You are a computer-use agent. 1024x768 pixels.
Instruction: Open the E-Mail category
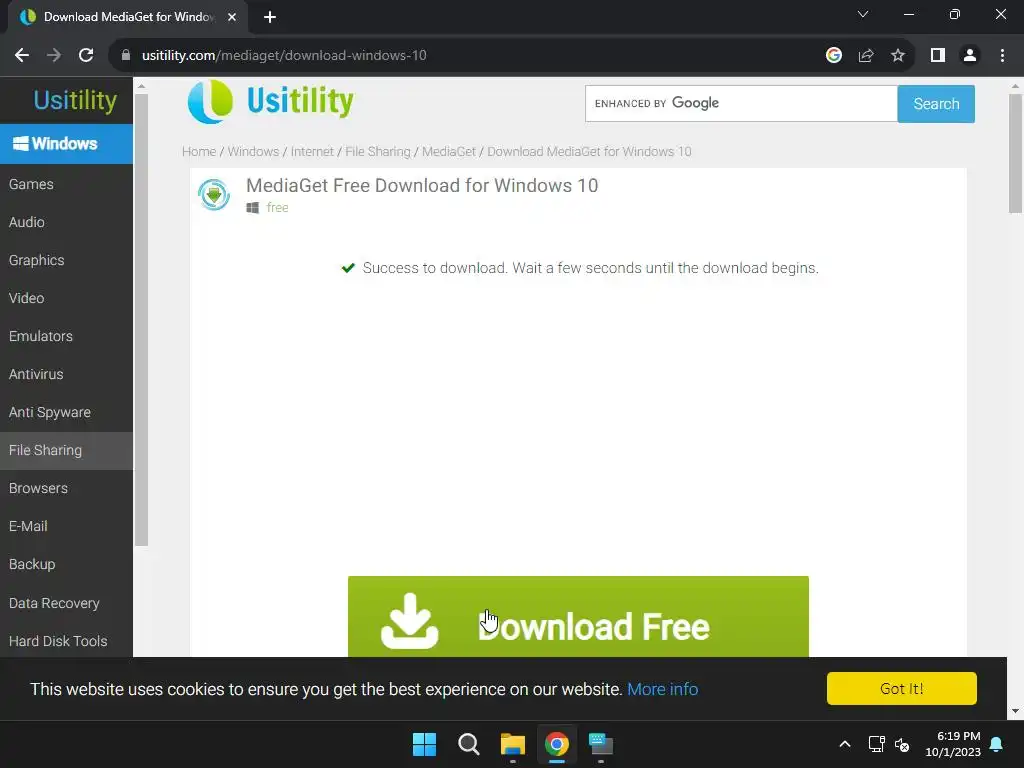(x=66, y=526)
